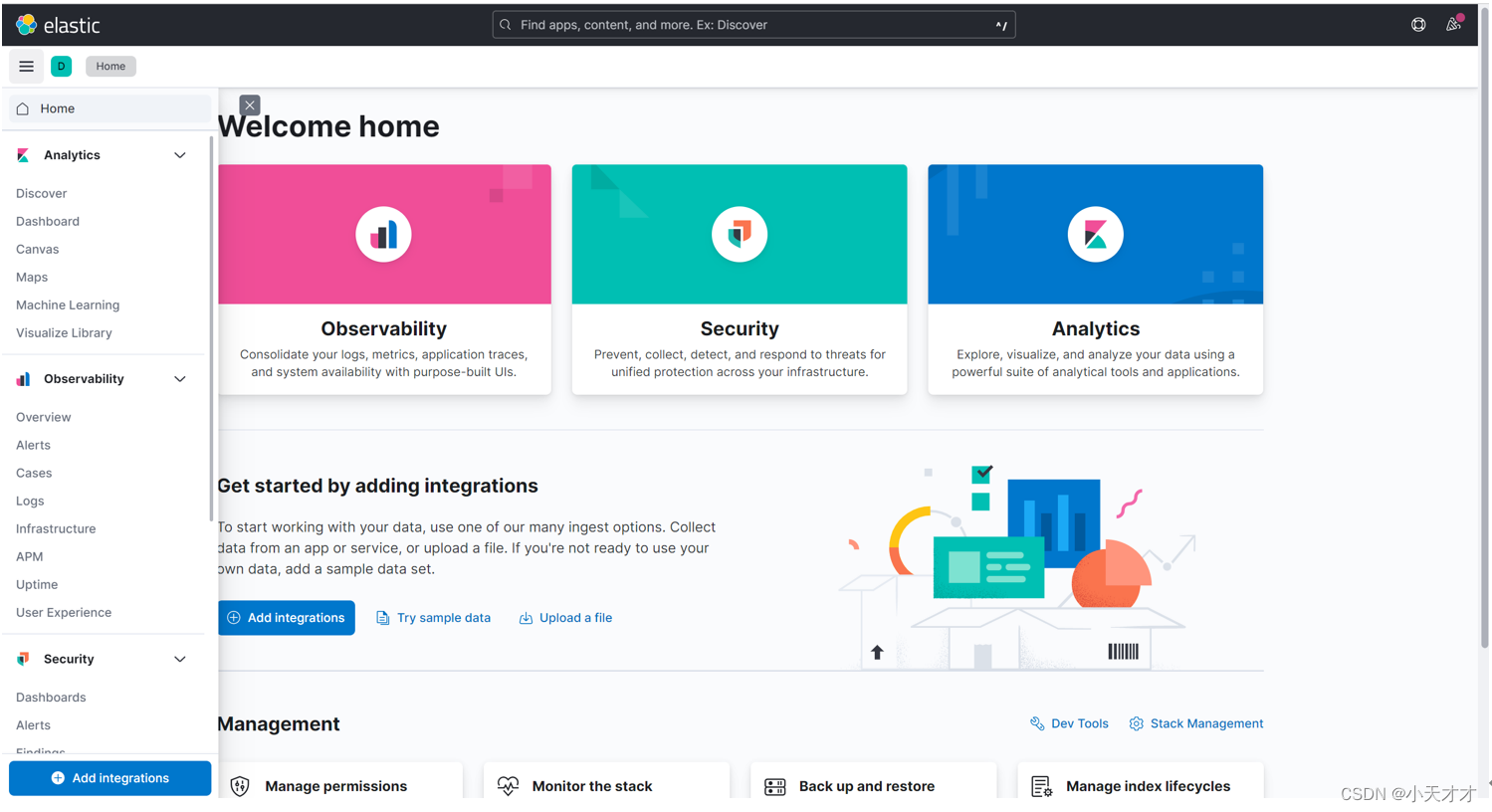Open Observability Overview link
Viewport: 1492px width, 812px height.
point(44,417)
